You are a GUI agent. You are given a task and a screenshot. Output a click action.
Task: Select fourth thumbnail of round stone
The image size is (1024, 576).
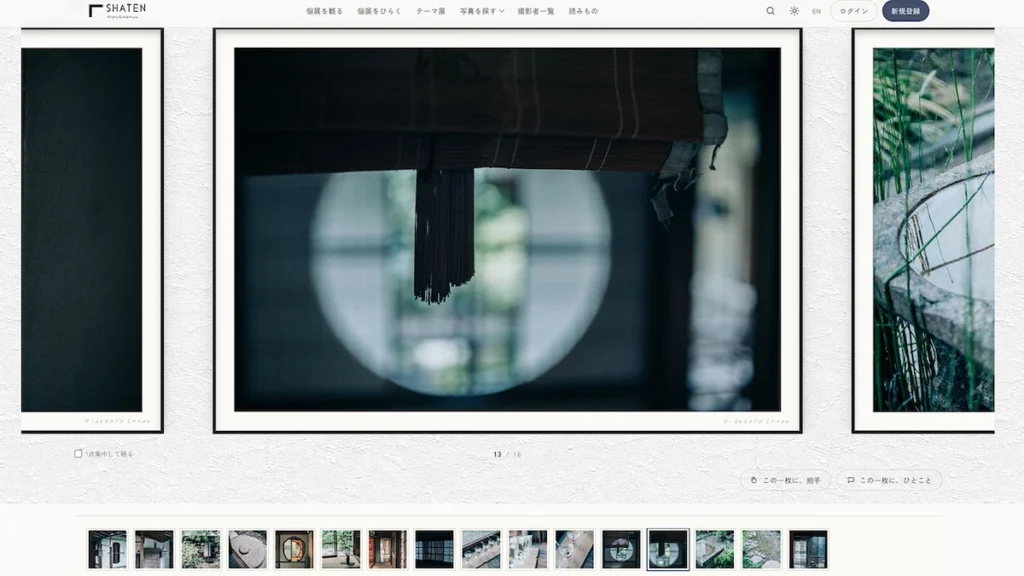click(x=248, y=549)
